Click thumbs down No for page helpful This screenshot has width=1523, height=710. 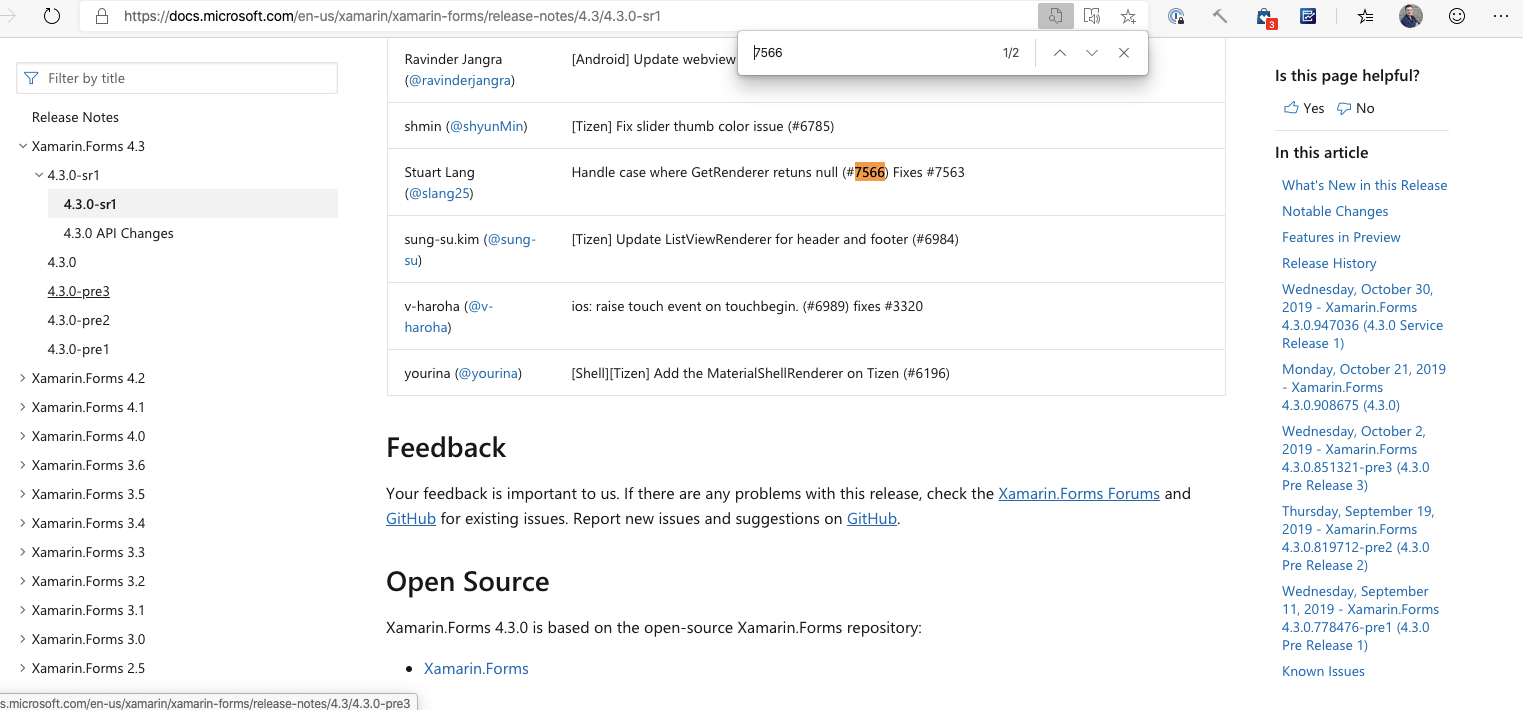pos(1356,108)
